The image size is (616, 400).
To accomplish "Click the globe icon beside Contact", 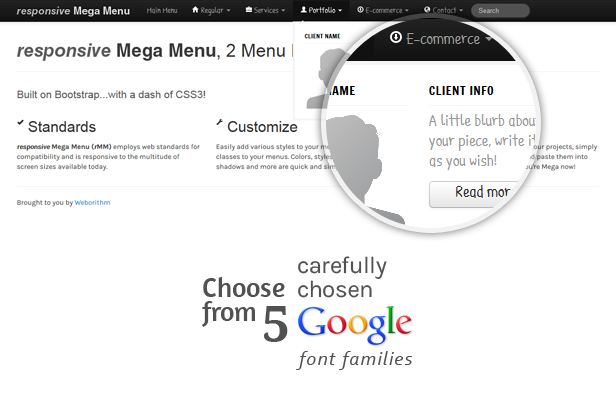I will (x=427, y=9).
